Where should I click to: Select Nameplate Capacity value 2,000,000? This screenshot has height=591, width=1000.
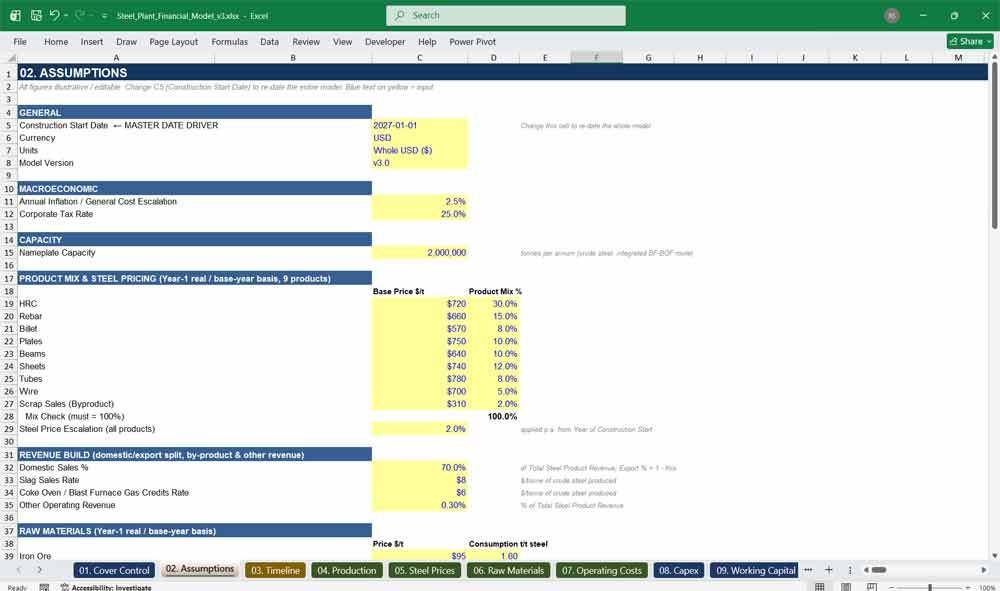(x=420, y=252)
